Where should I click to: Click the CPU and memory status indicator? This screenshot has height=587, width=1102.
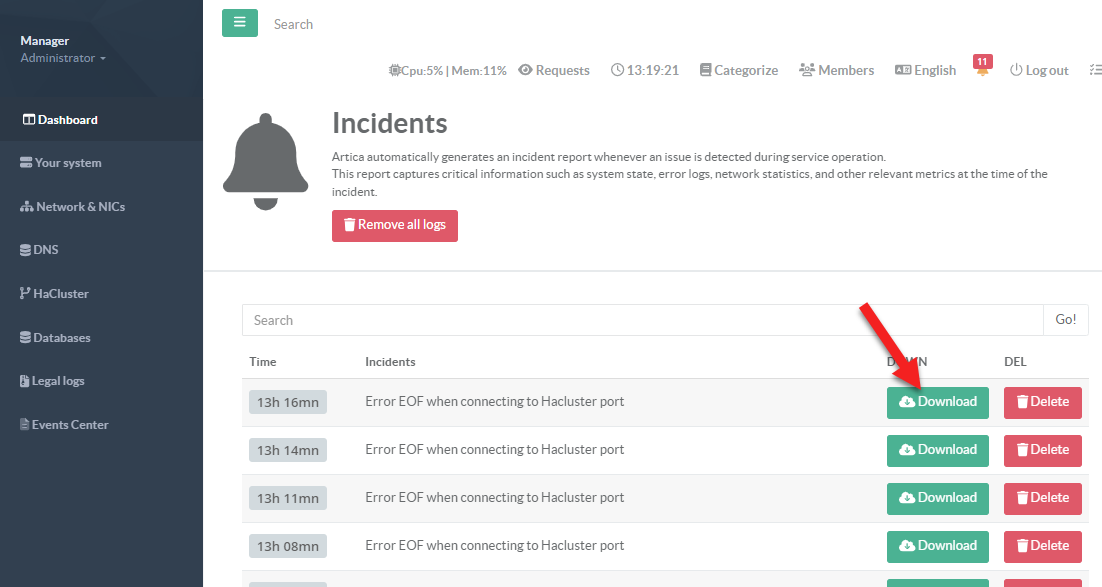pos(447,71)
